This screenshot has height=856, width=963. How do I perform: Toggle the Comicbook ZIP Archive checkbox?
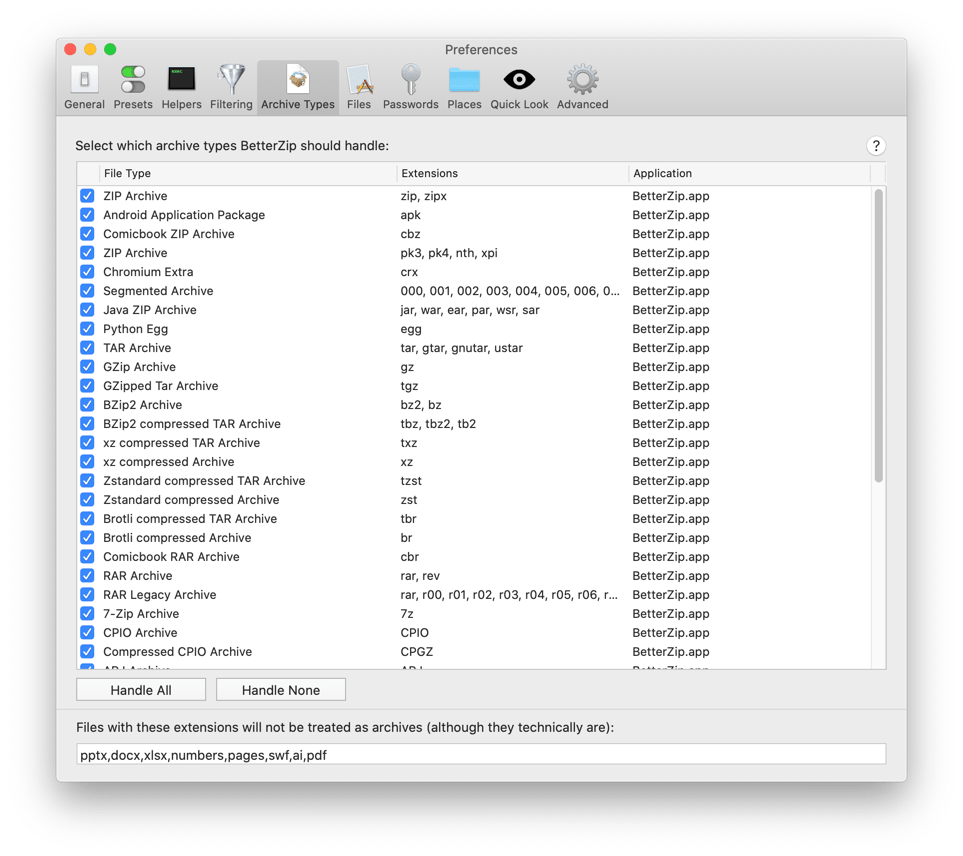[87, 234]
